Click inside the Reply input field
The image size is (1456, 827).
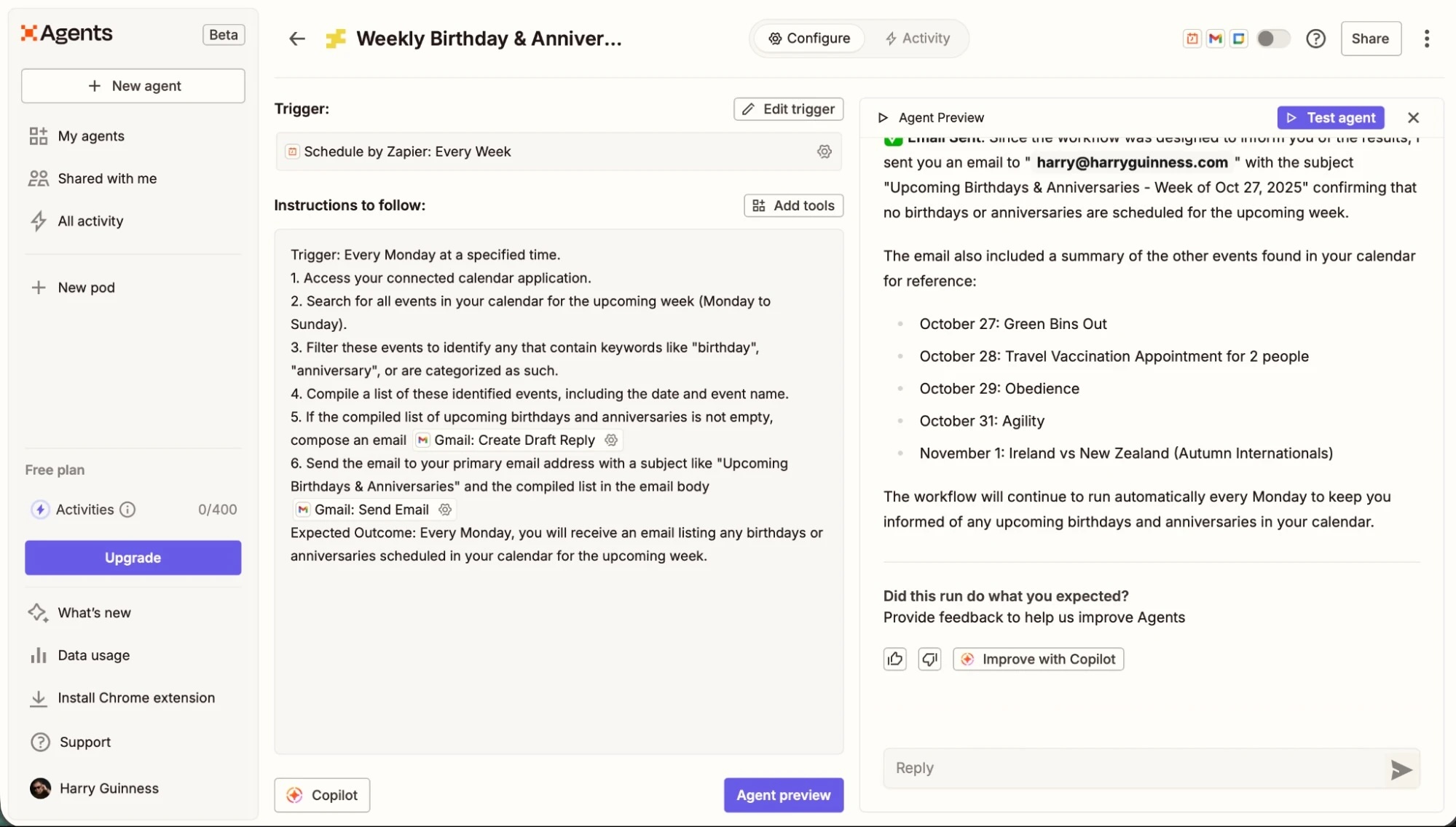pos(1093,767)
